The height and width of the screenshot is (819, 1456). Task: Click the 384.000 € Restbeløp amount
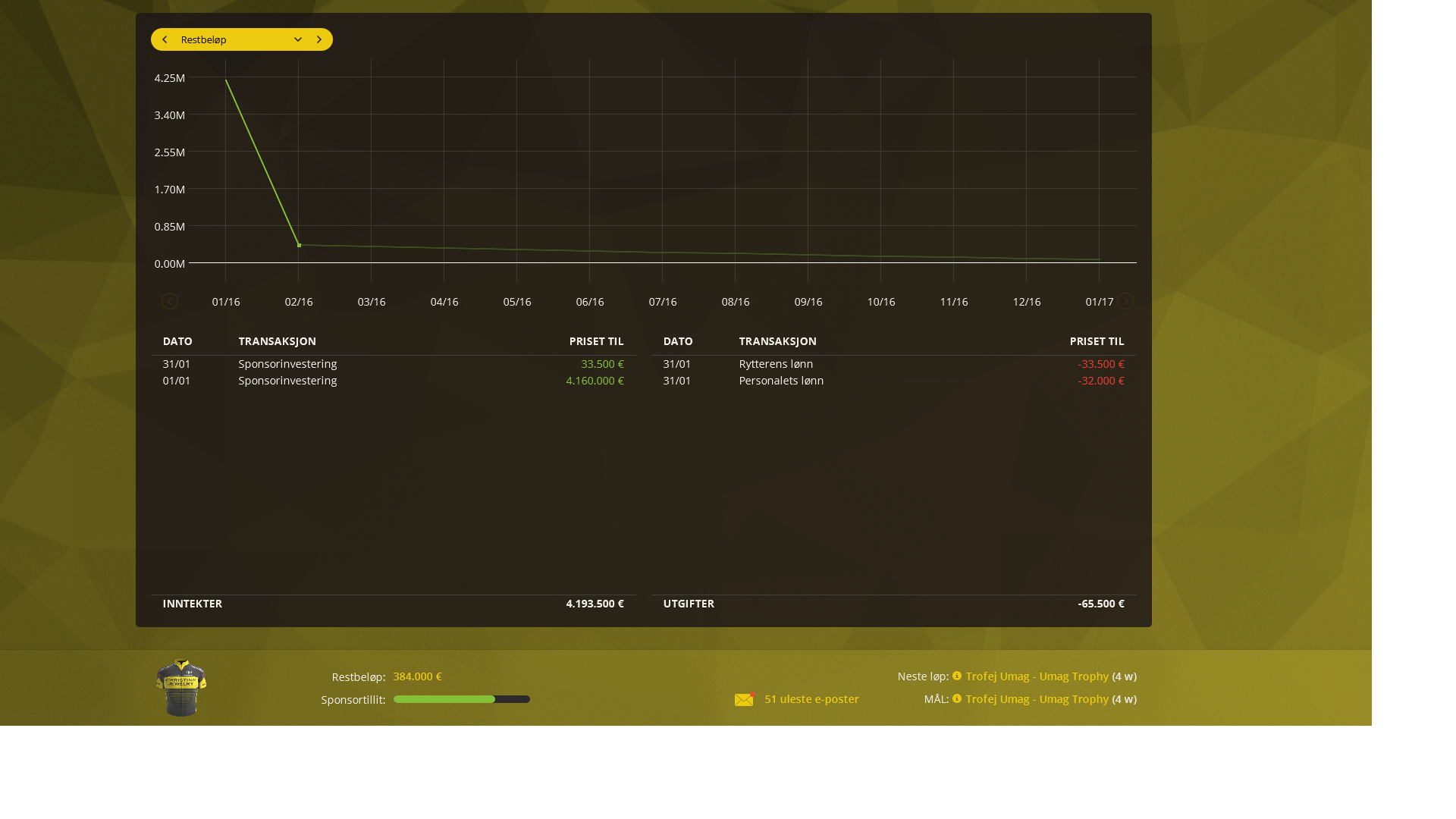click(x=417, y=676)
